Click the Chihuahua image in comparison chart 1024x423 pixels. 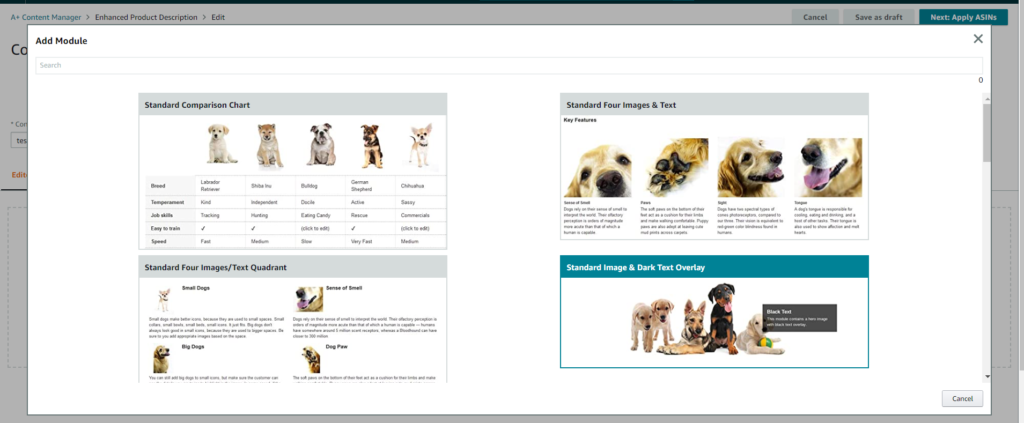(421, 145)
